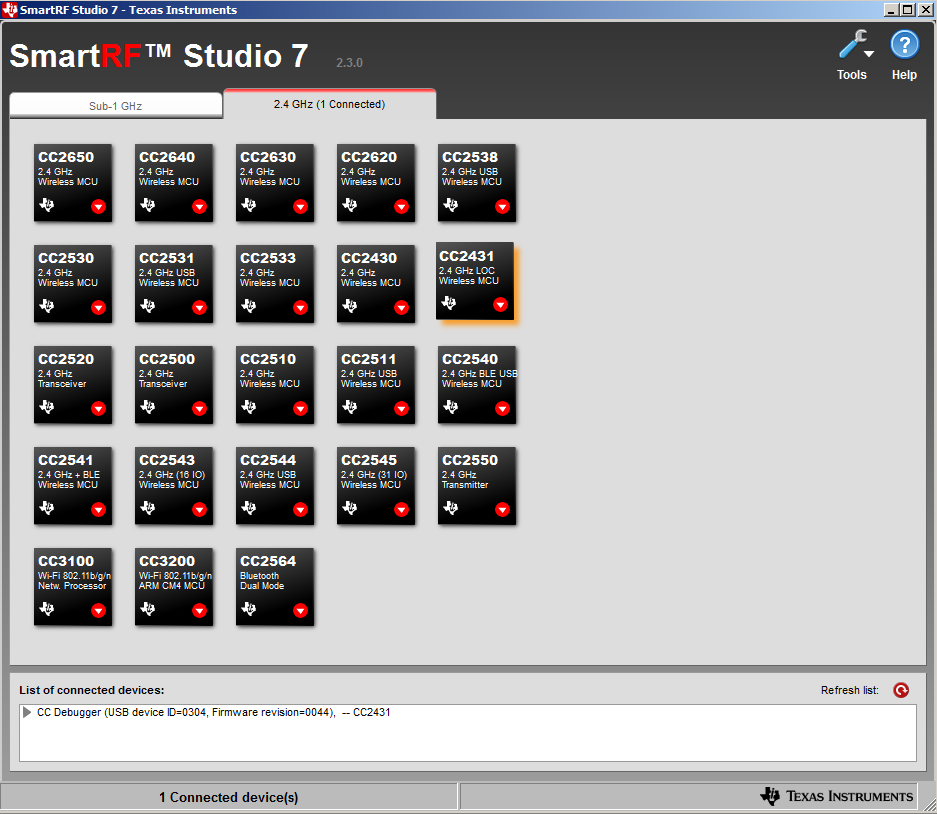Open the CC2543 red dropdown arrow
Viewport: 937px width, 814px height.
(200, 510)
